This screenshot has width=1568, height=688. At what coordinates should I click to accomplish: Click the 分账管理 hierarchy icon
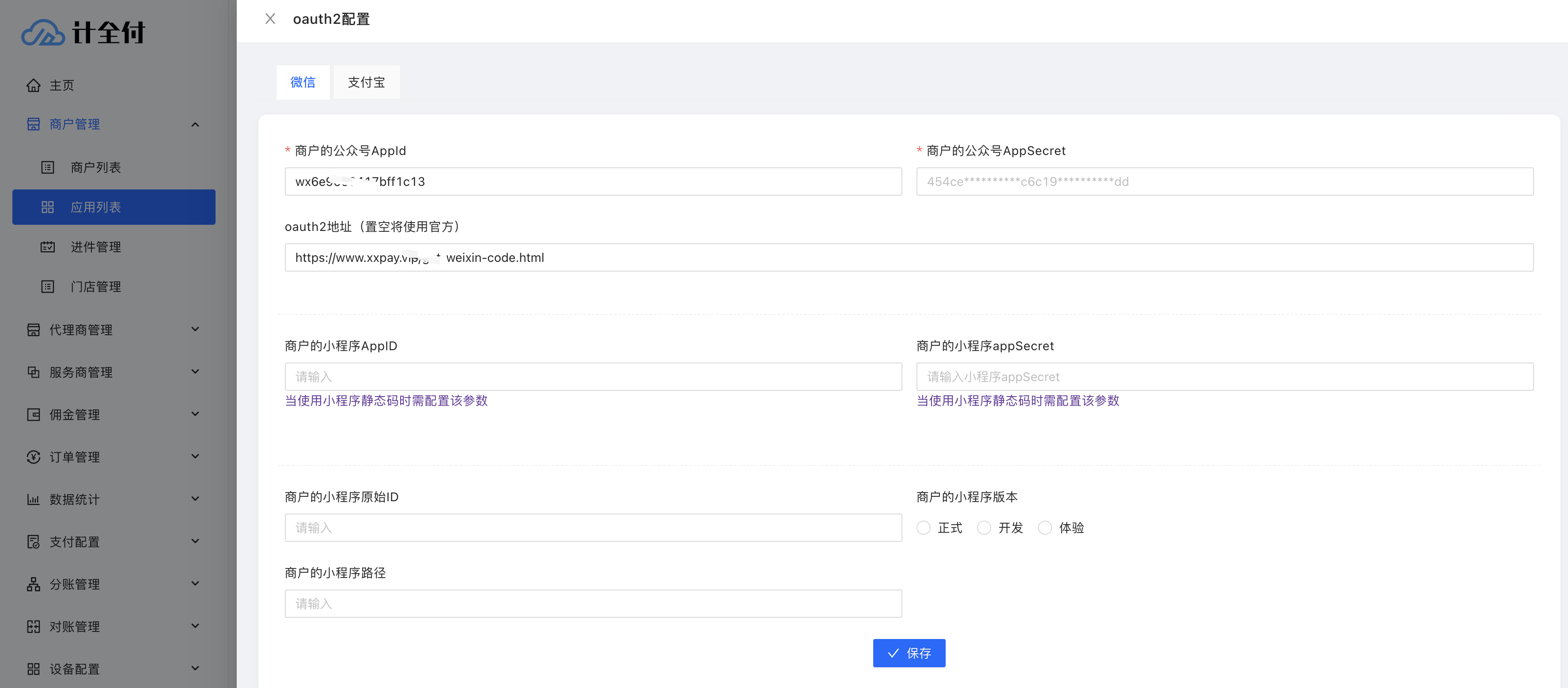point(34,584)
